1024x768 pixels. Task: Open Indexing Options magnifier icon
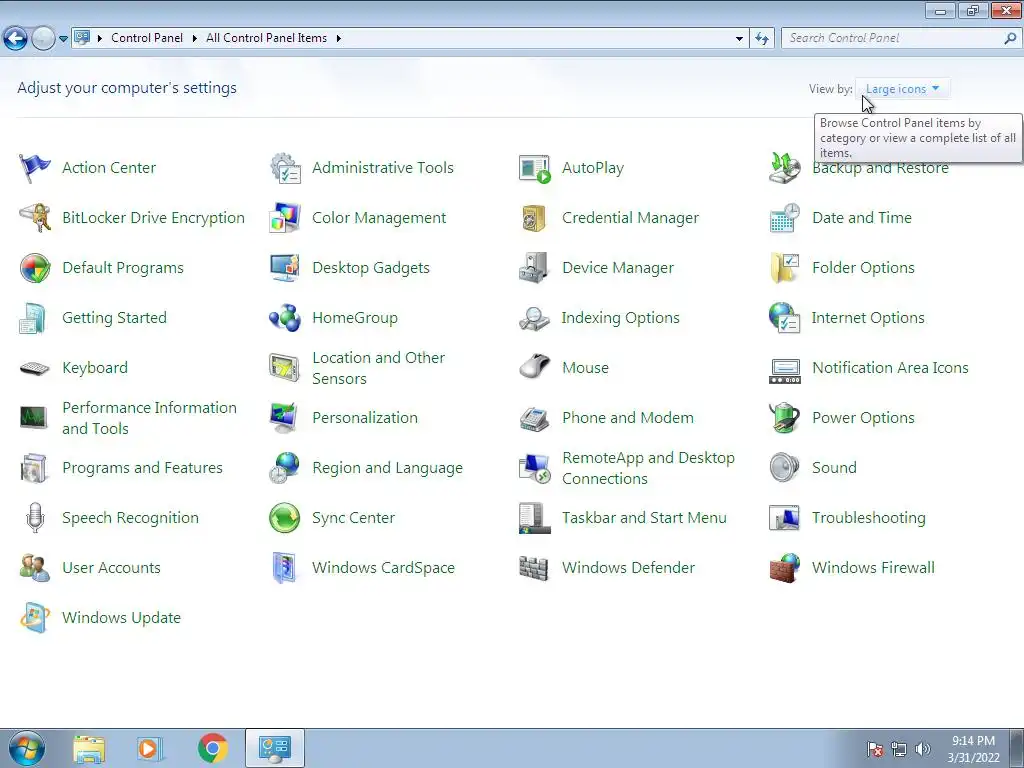coord(535,318)
